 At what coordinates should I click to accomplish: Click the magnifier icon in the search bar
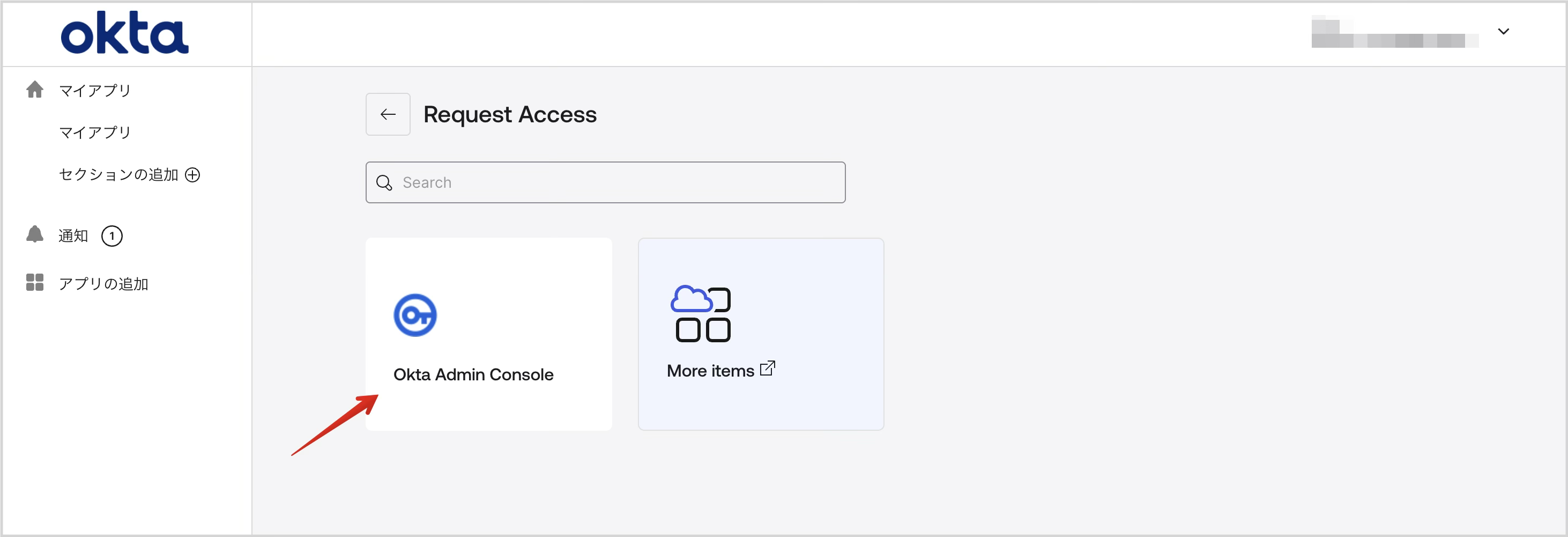pyautogui.click(x=384, y=182)
